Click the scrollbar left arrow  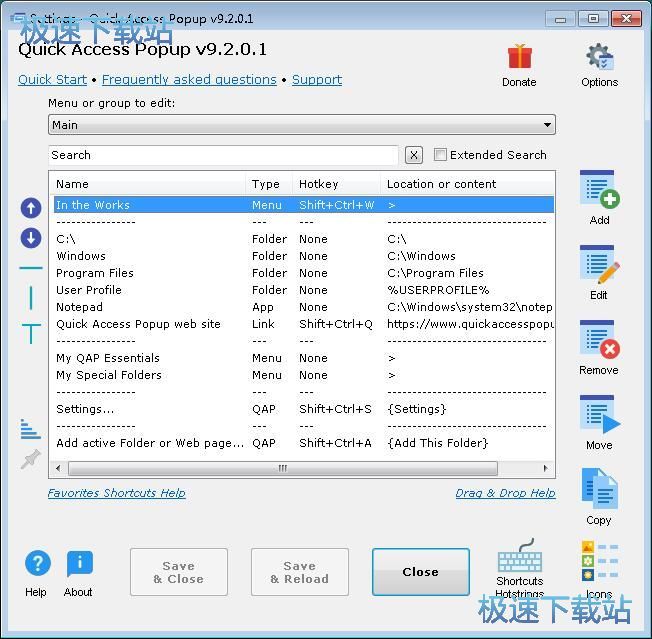click(58, 469)
